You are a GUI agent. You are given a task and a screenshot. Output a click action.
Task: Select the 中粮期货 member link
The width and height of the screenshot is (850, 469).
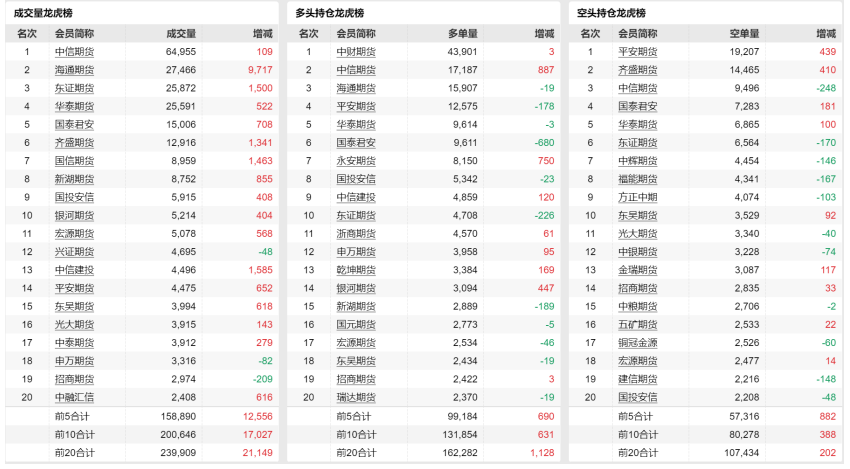[638, 307]
